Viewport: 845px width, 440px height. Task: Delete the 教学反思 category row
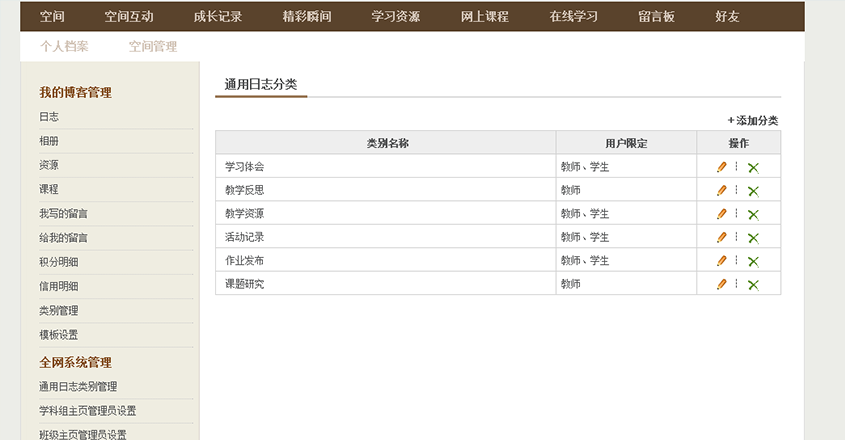753,191
